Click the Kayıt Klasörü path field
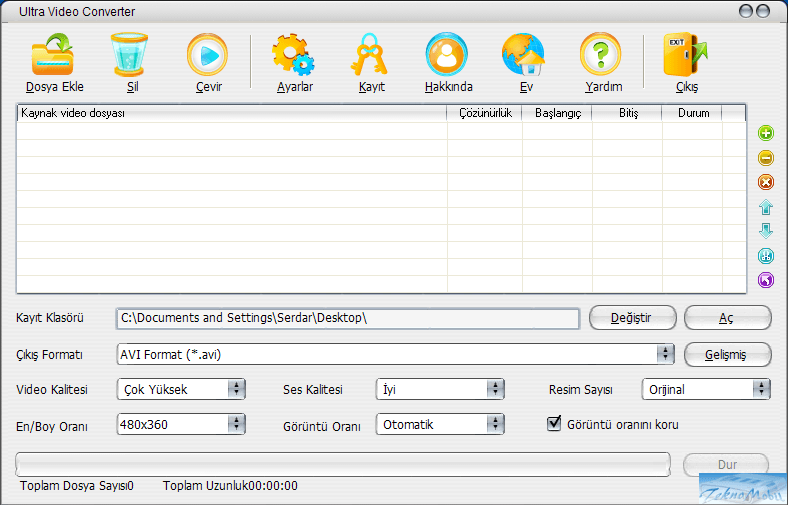The width and height of the screenshot is (788, 505). point(348,319)
